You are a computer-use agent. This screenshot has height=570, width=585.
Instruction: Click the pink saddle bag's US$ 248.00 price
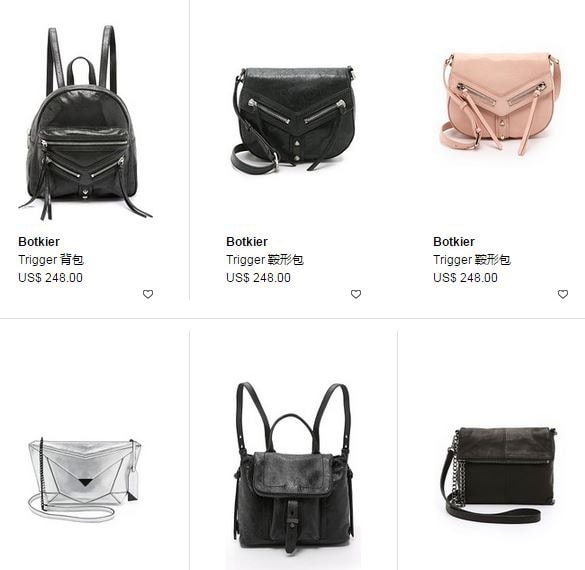465,278
